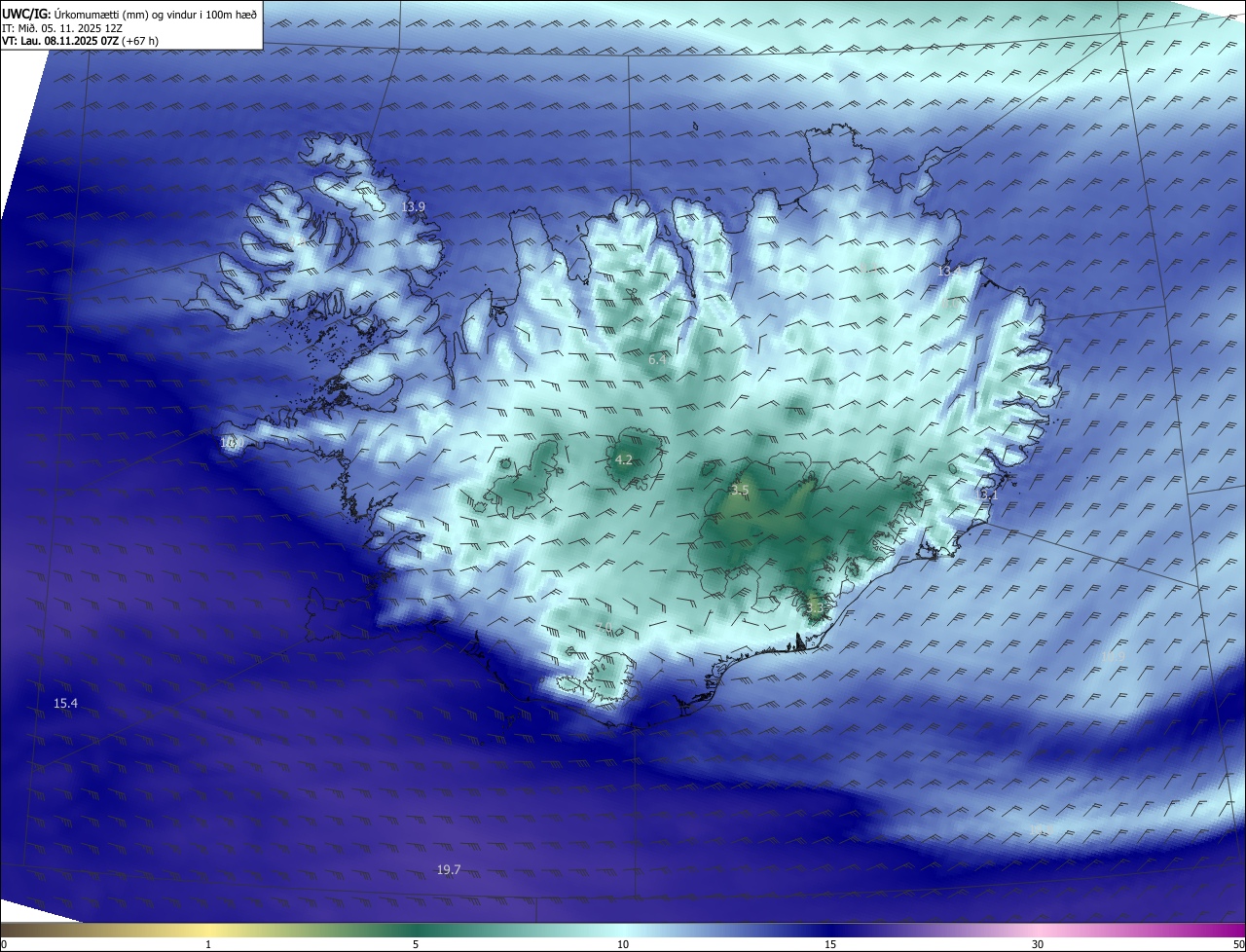Click the 10 tick on the color scale
The image size is (1246, 952).
[x=623, y=944]
